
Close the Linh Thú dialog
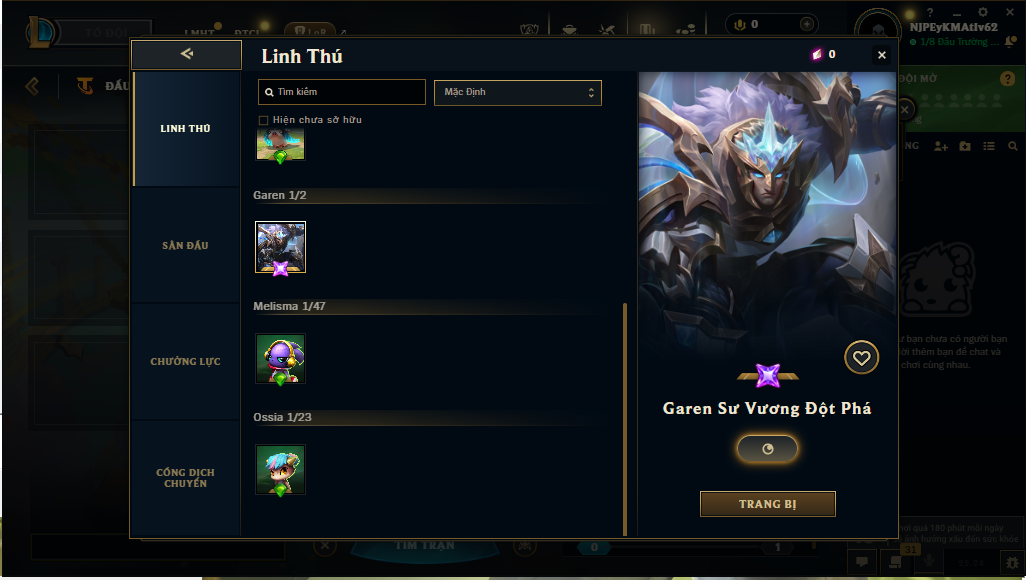click(x=881, y=55)
